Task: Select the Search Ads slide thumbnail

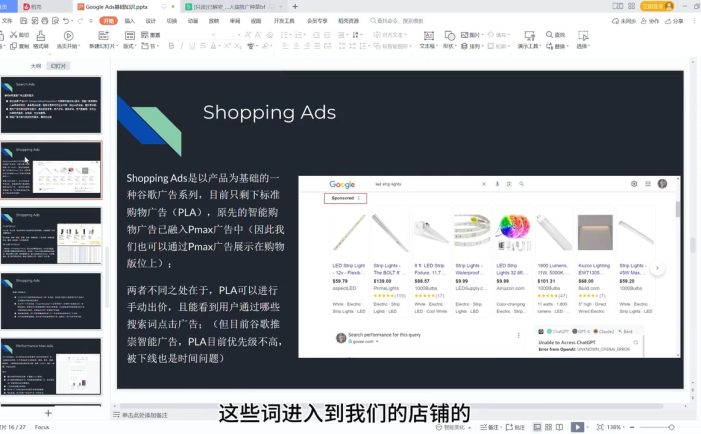Action: 51,105
